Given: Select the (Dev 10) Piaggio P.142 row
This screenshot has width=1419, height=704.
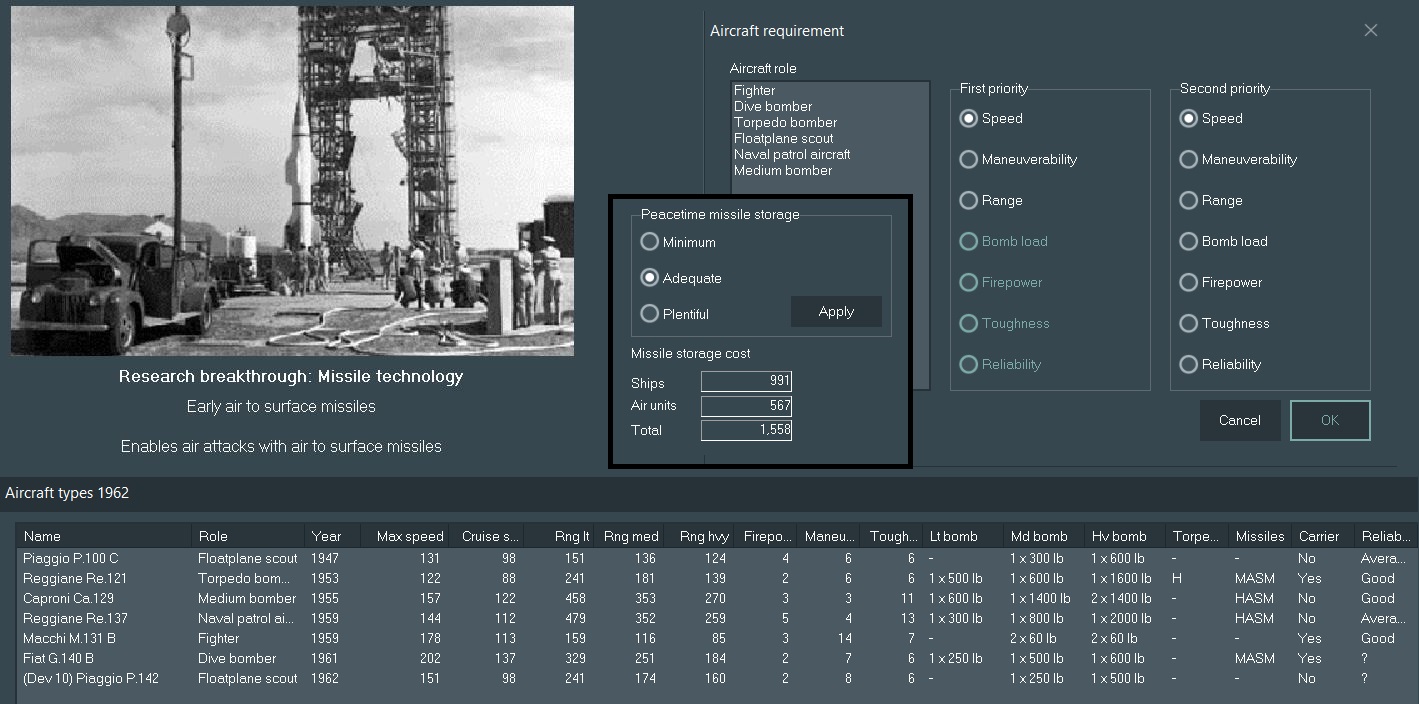Looking at the screenshot, I should tap(718, 678).
